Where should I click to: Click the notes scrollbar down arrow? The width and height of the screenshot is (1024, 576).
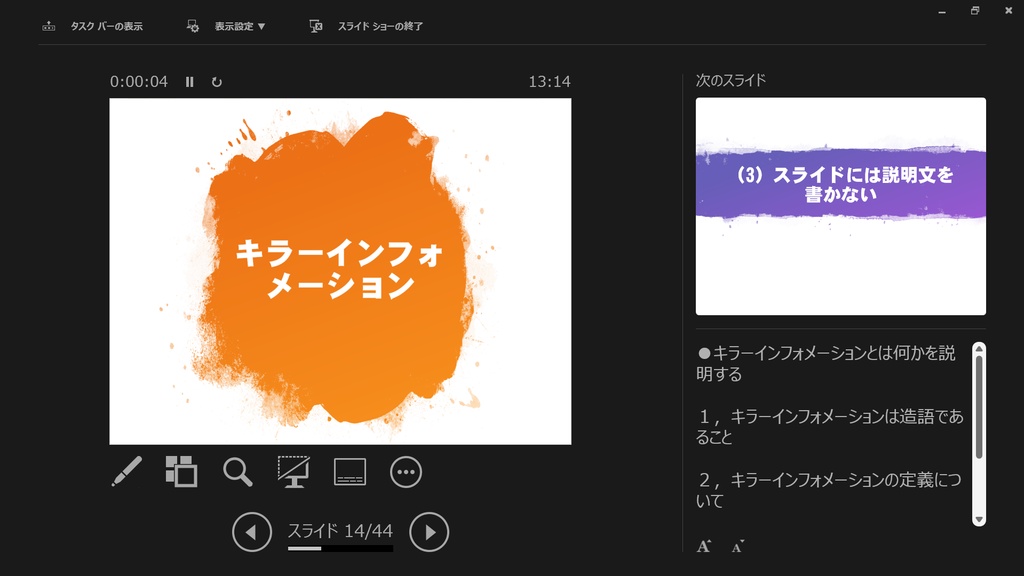point(979,519)
